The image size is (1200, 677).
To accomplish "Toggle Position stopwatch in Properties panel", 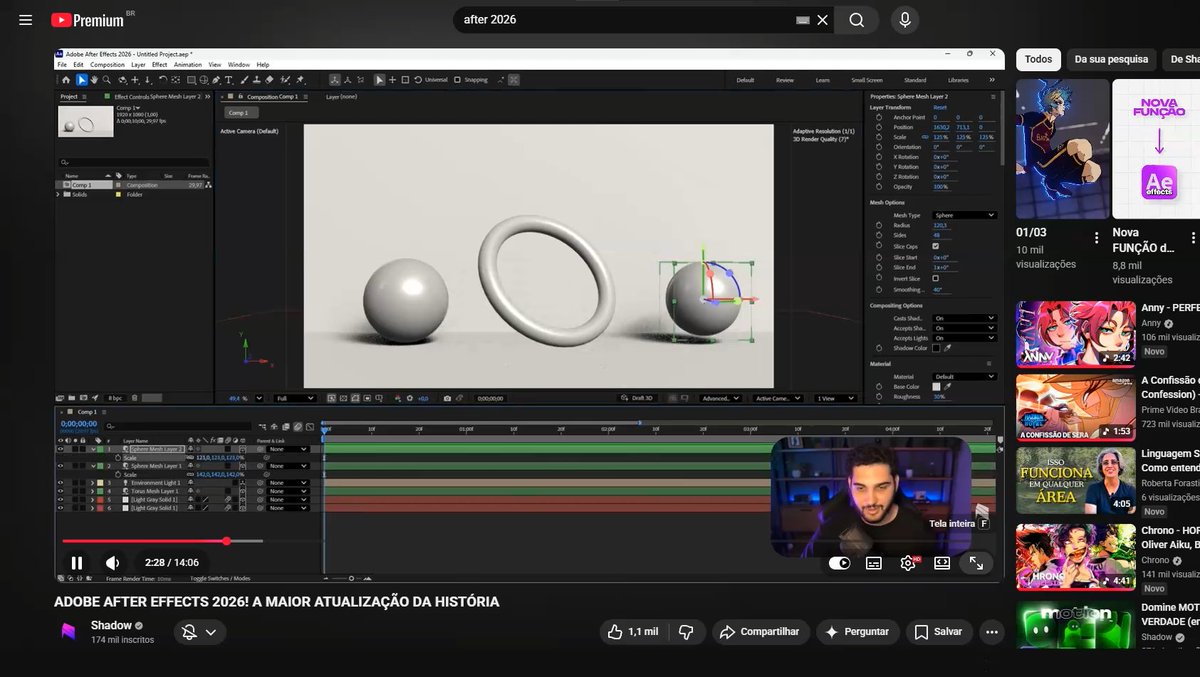I will (878, 127).
